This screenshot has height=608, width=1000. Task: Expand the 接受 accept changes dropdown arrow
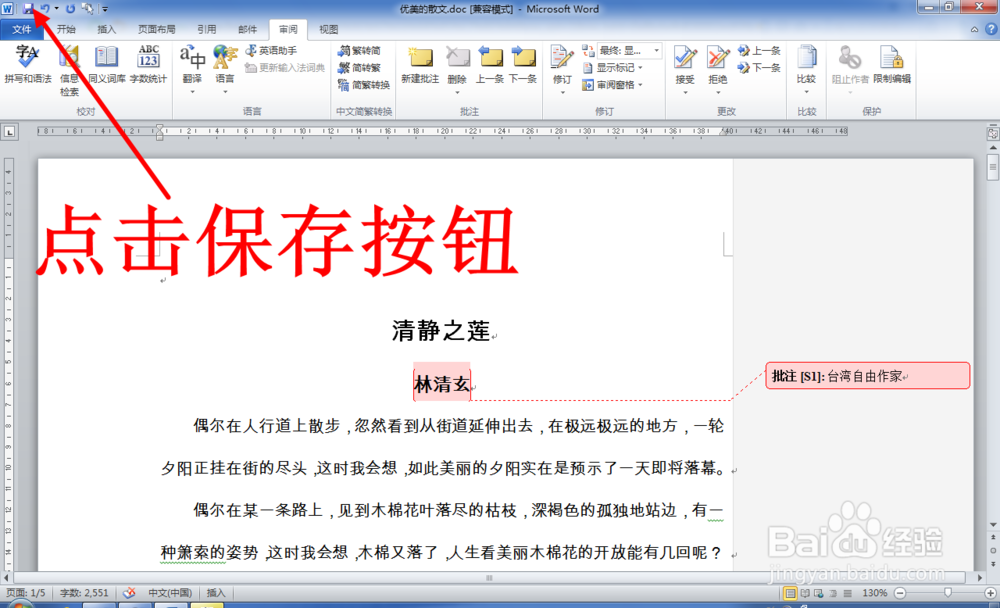686,93
